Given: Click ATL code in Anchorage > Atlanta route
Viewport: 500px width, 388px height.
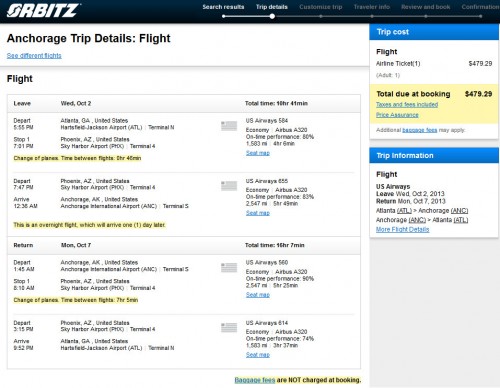Looking at the screenshot, I should pyautogui.click(x=461, y=220).
